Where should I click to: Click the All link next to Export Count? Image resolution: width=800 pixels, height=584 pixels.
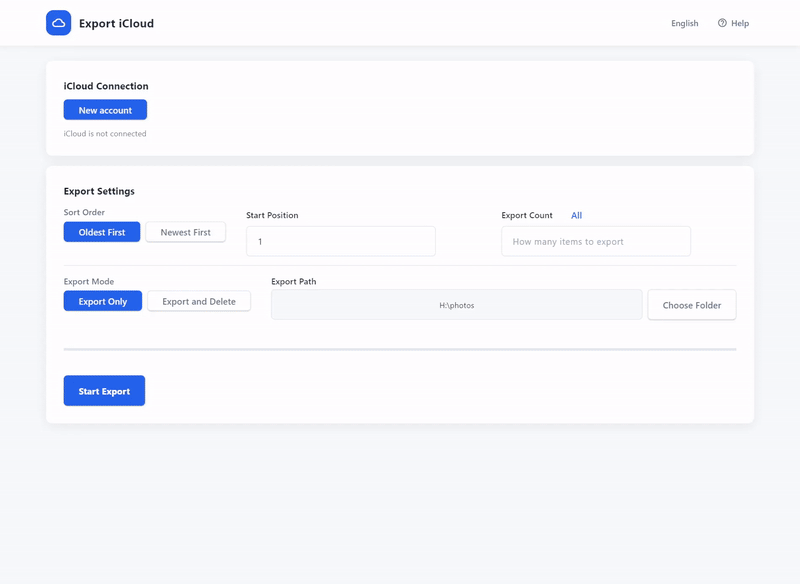[x=576, y=215]
